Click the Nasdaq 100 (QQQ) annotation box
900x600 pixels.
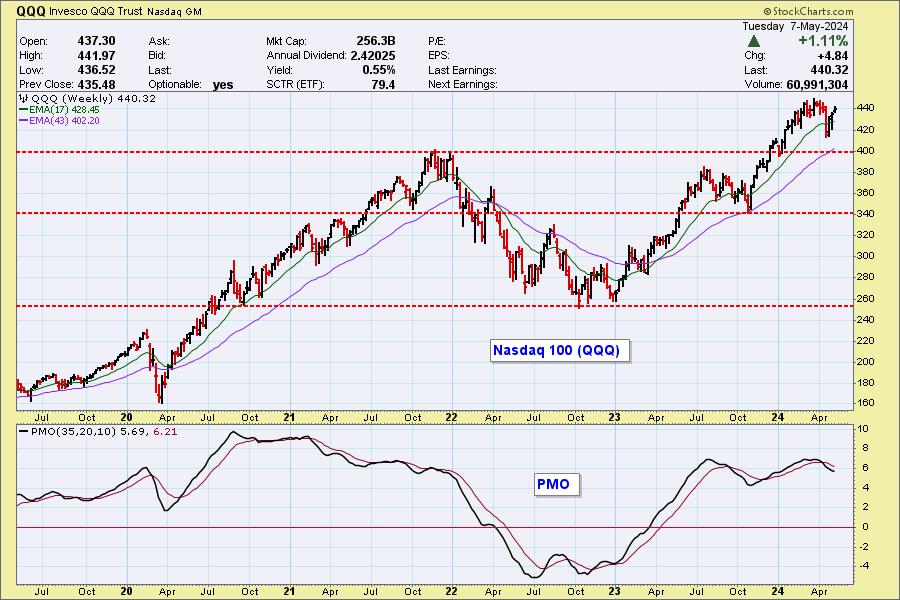point(560,350)
